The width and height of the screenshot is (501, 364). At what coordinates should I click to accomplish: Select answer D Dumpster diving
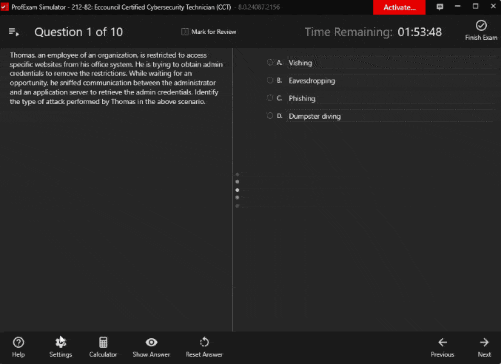pyautogui.click(x=270, y=116)
